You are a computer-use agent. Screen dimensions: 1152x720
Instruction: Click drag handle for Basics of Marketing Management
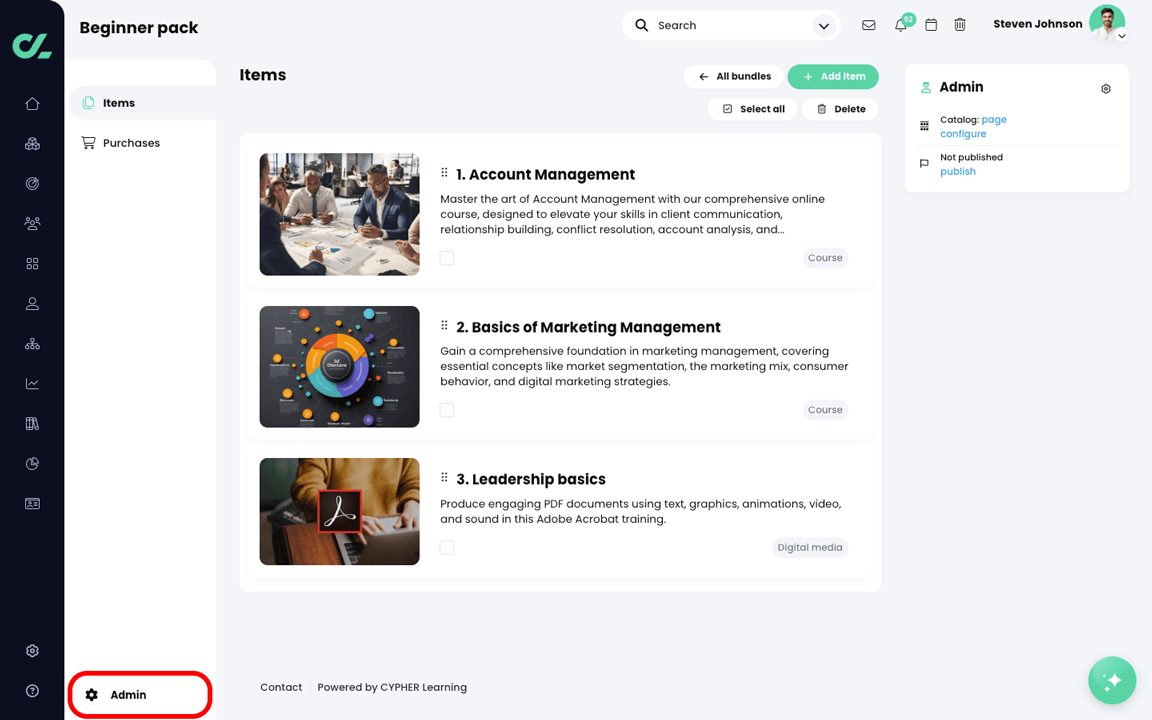click(x=444, y=325)
